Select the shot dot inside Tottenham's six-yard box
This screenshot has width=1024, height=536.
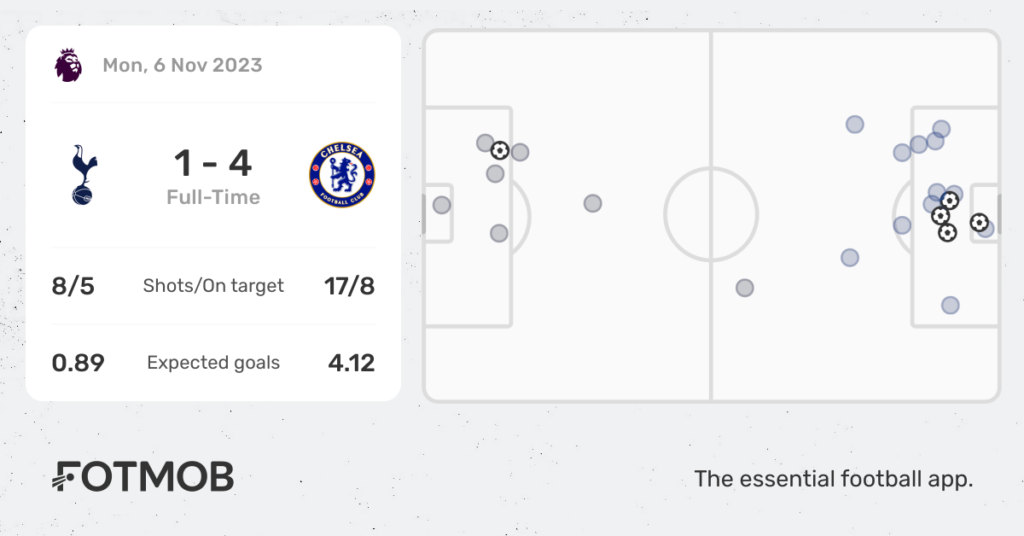tap(441, 205)
